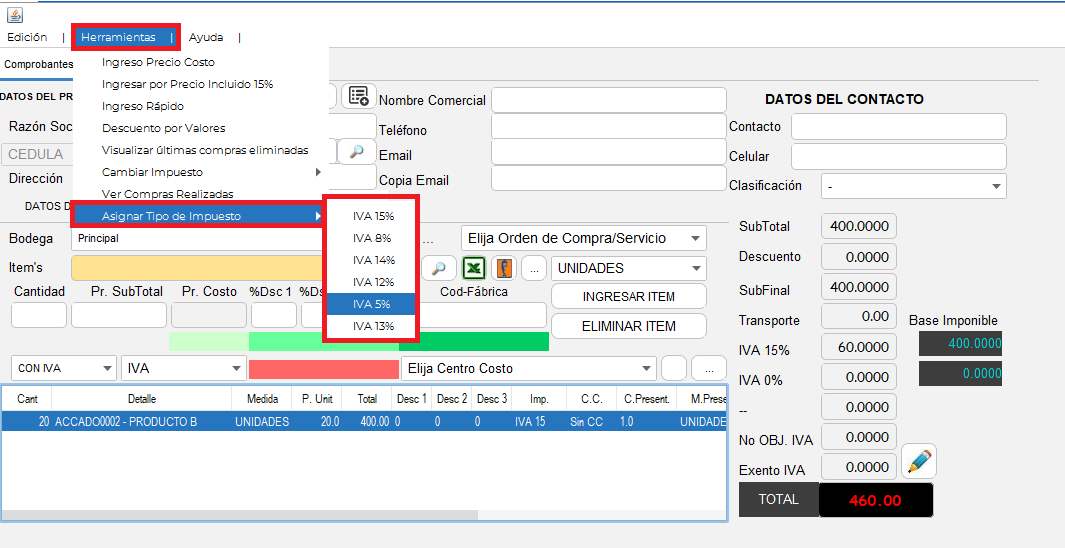Open the Elija Centro Costo dropdown
The width and height of the screenshot is (1065, 548).
click(x=528, y=369)
